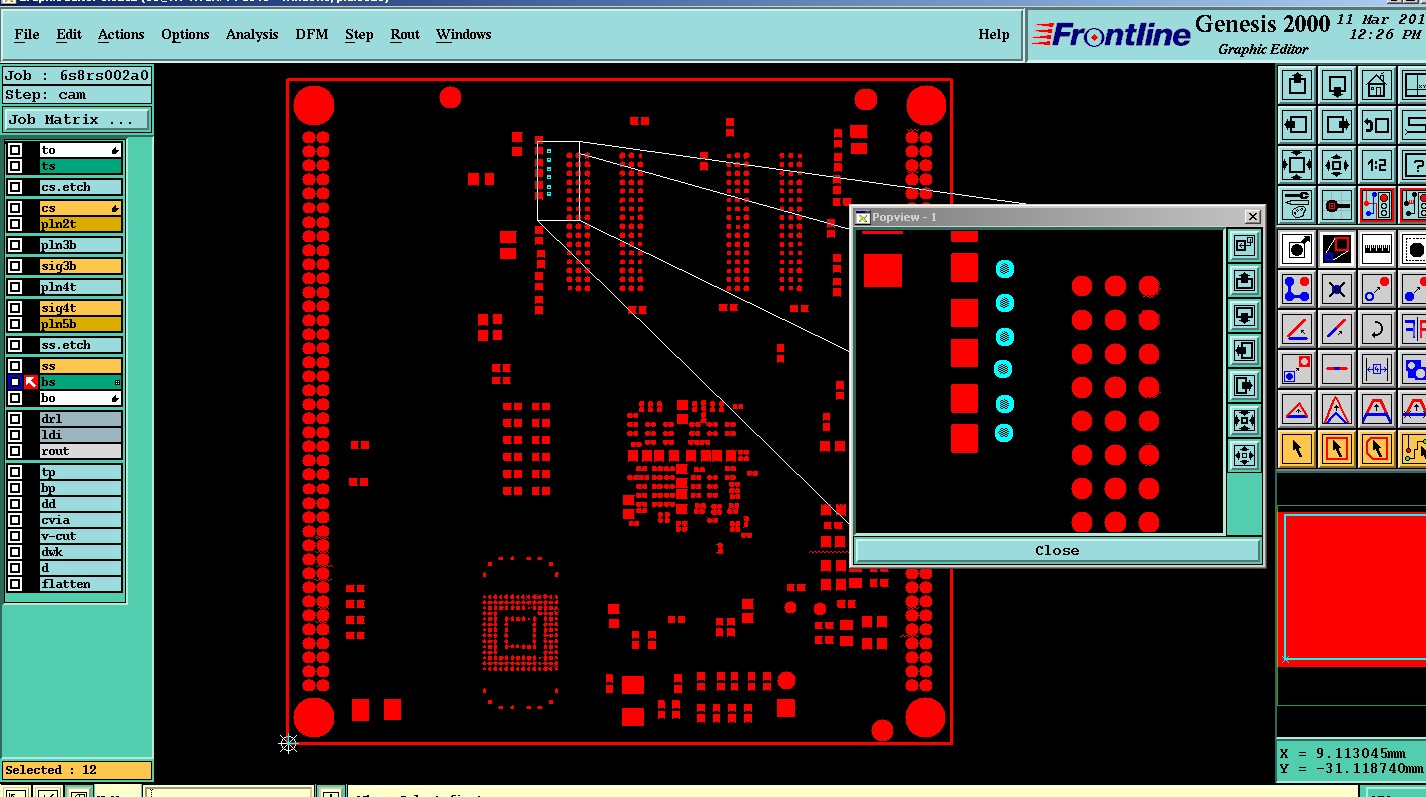Click the horizontal dimension stretch tool

coord(1377,368)
